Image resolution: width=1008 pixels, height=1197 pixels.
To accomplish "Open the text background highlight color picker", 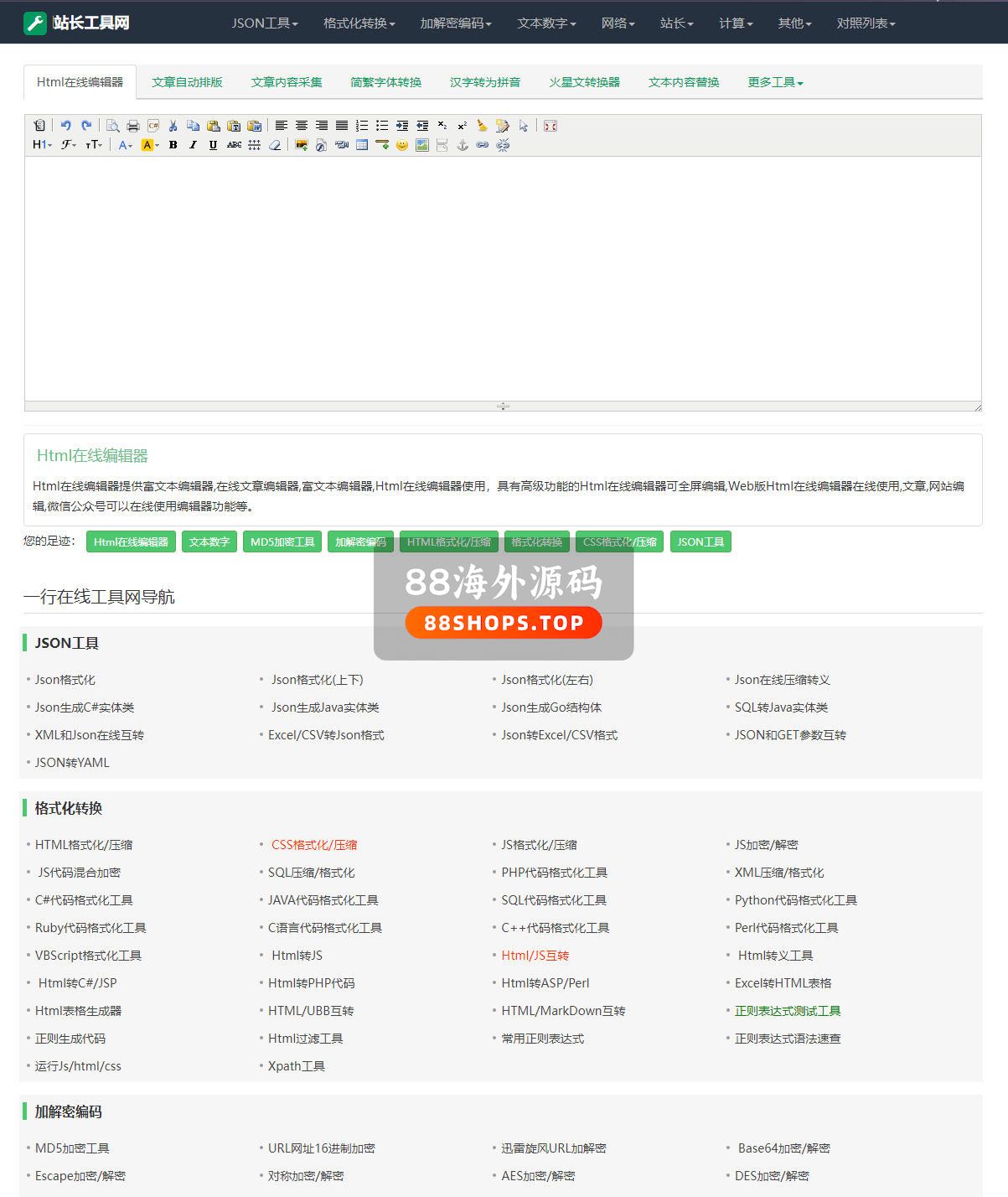I will pyautogui.click(x=149, y=145).
